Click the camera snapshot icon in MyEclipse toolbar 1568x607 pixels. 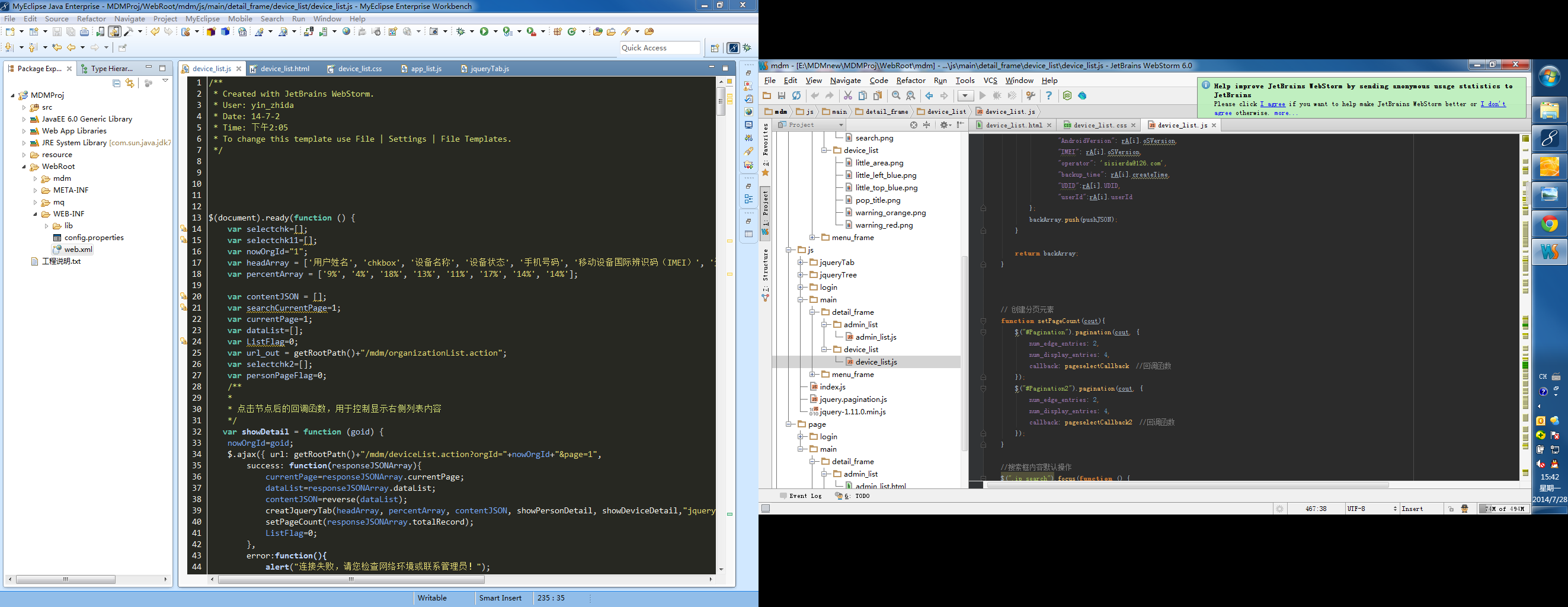coord(434,31)
